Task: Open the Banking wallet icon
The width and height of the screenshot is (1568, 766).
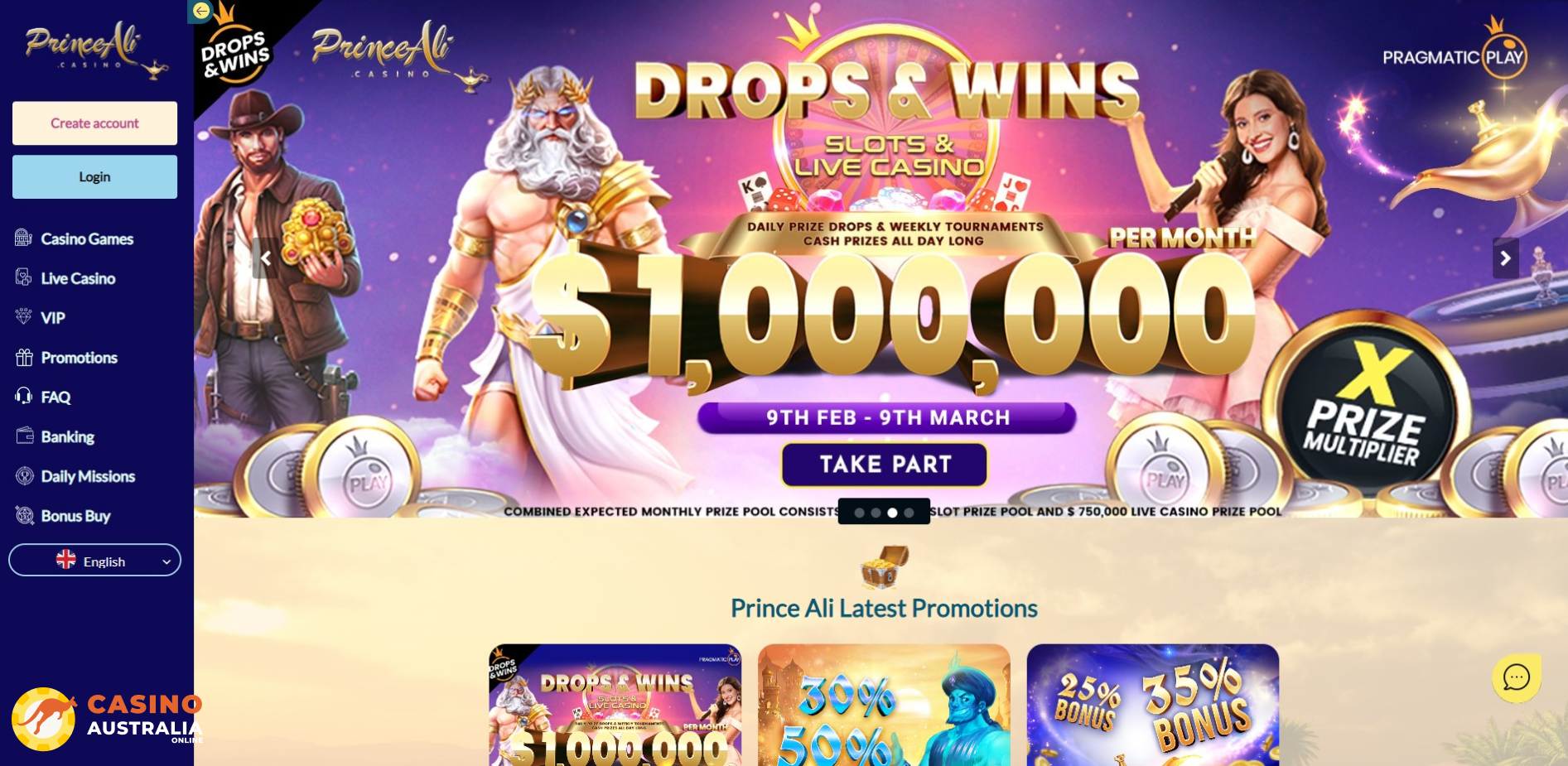Action: tap(24, 436)
